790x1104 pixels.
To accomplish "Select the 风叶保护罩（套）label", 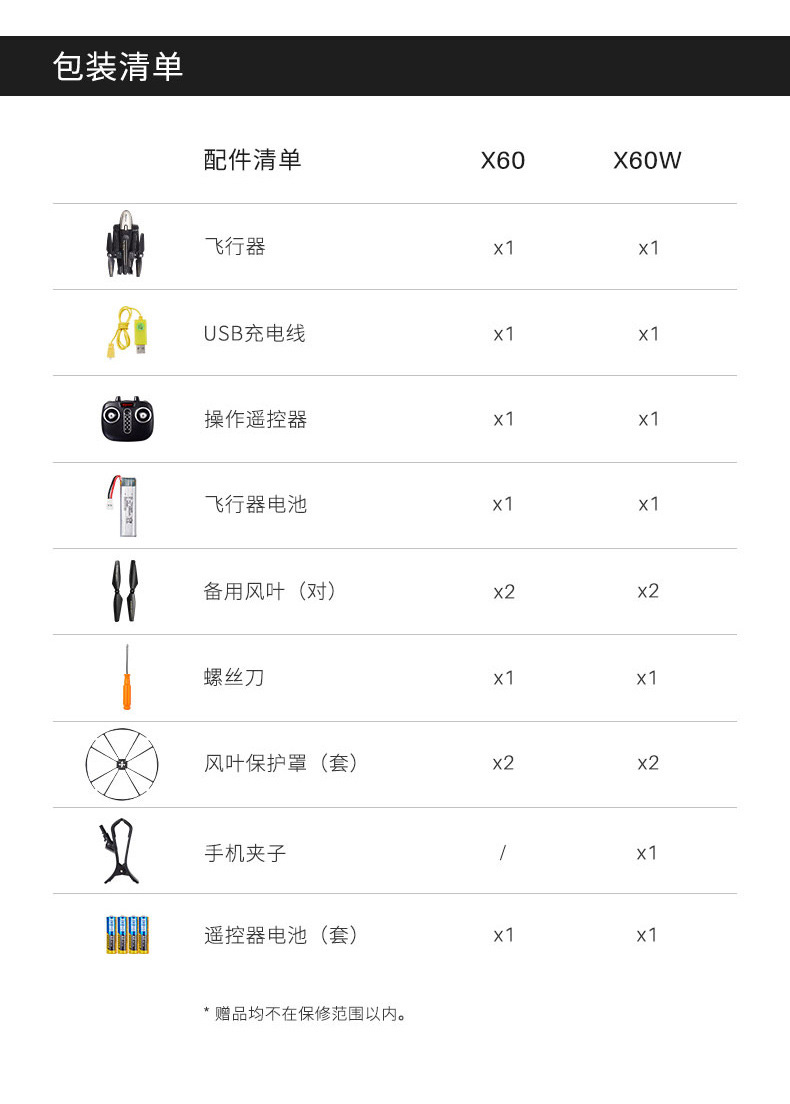I will click(281, 764).
